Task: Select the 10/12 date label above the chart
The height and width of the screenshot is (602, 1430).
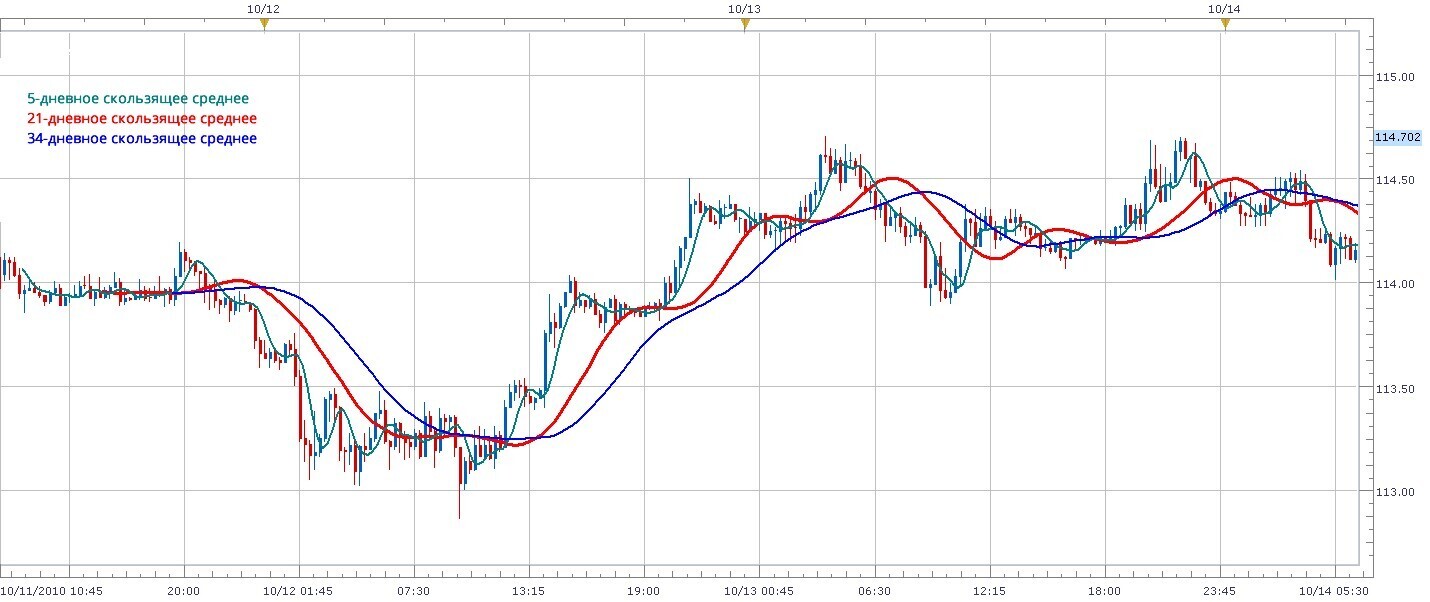Action: click(x=262, y=8)
